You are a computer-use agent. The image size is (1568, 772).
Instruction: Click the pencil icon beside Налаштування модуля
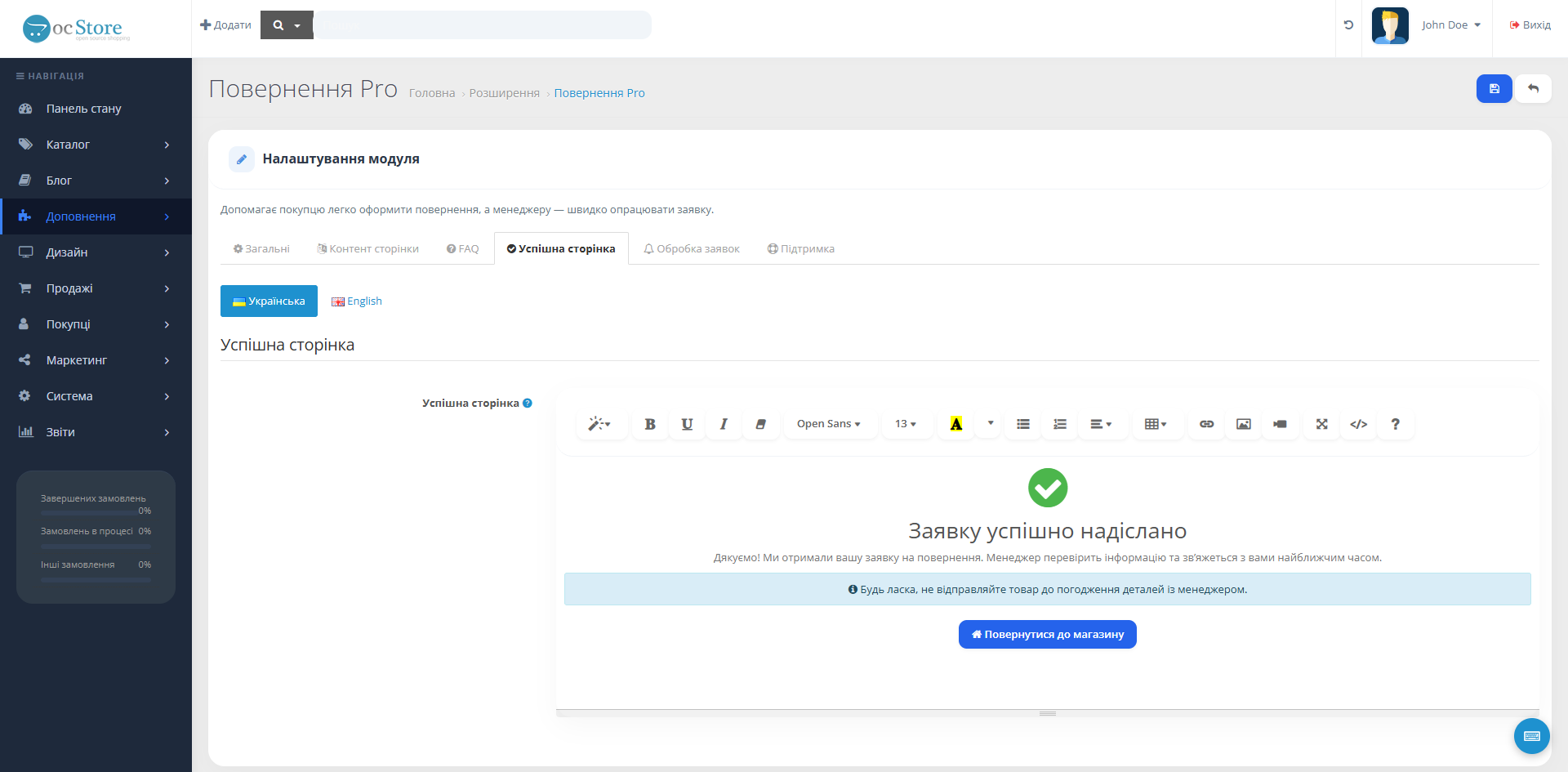pos(242,159)
